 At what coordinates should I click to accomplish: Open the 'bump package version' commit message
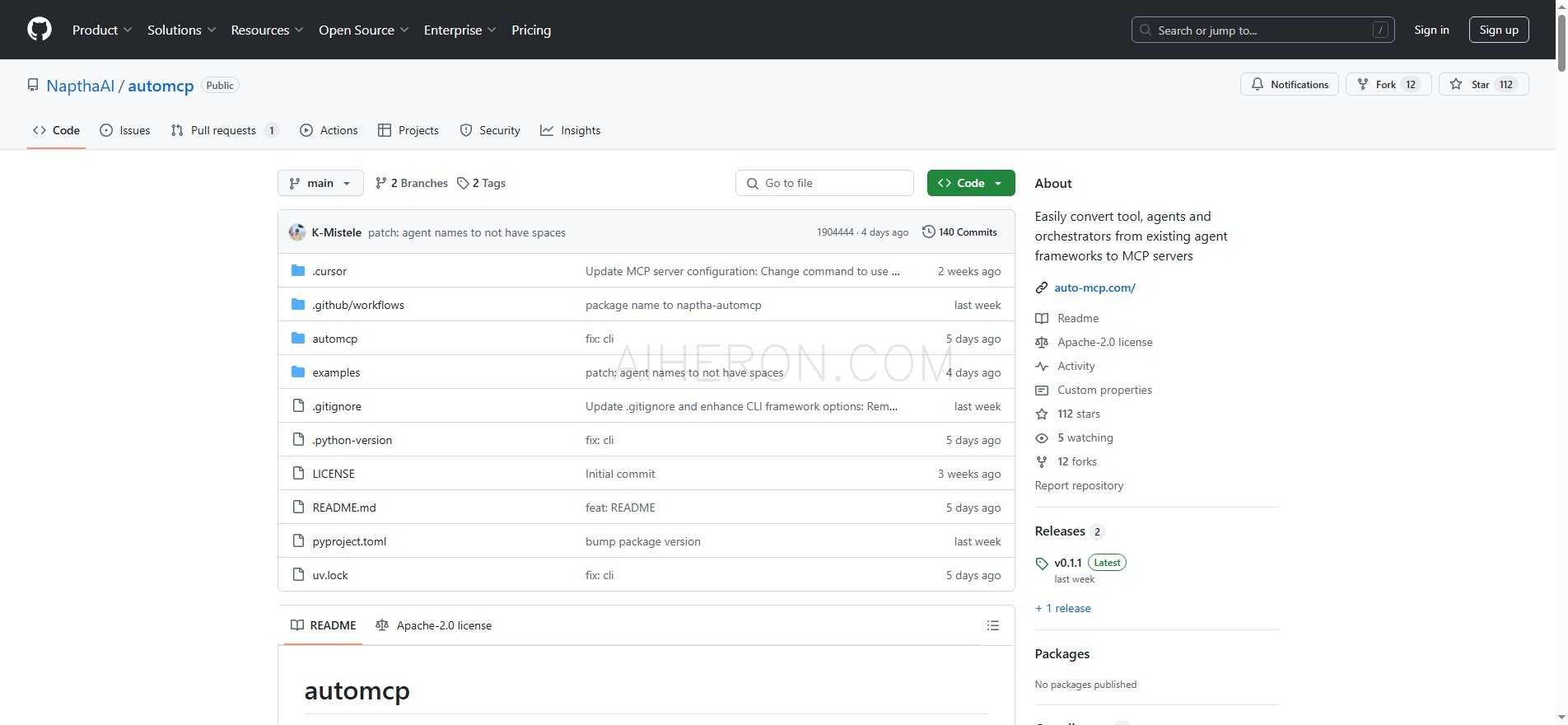pos(643,541)
